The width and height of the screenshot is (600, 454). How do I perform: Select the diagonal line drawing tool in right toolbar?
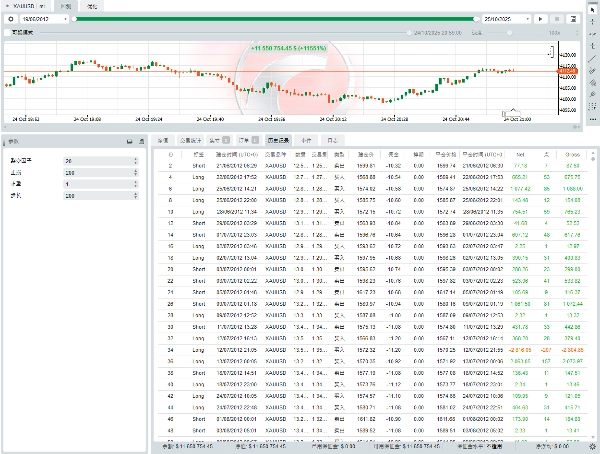pos(592,59)
